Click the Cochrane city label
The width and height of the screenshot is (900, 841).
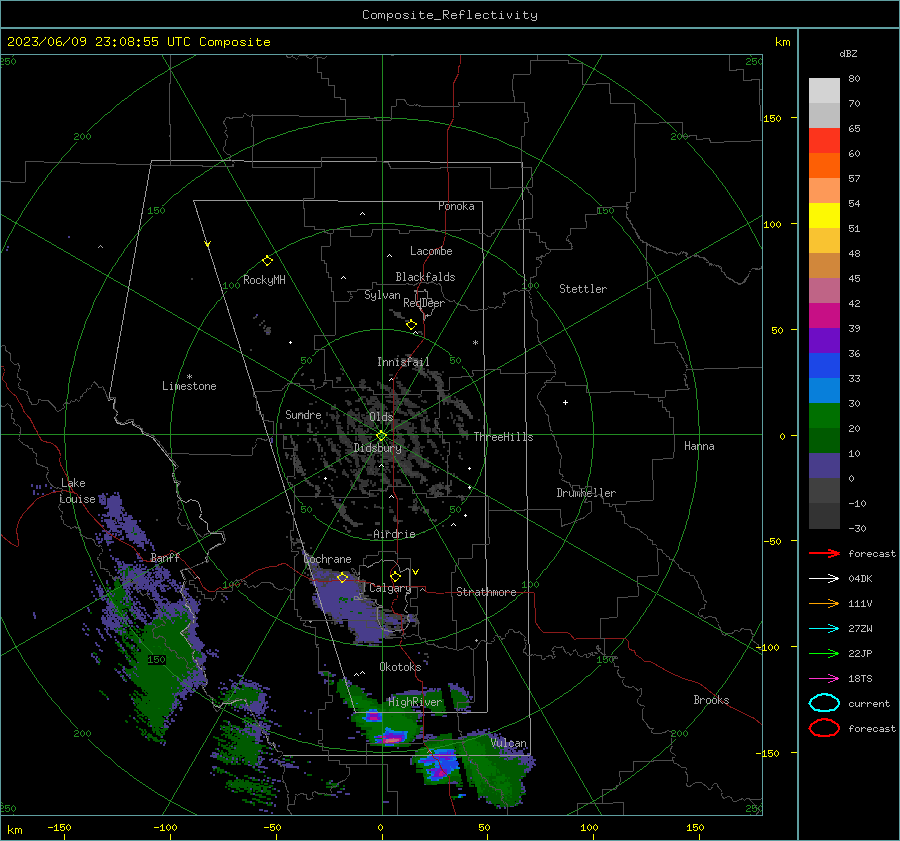(x=327, y=559)
